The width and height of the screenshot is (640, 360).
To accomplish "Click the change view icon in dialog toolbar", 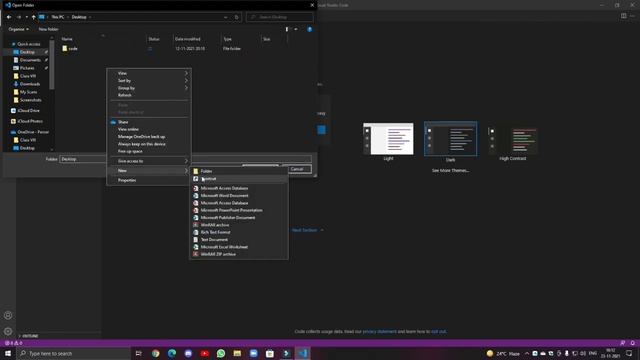I will point(287,29).
